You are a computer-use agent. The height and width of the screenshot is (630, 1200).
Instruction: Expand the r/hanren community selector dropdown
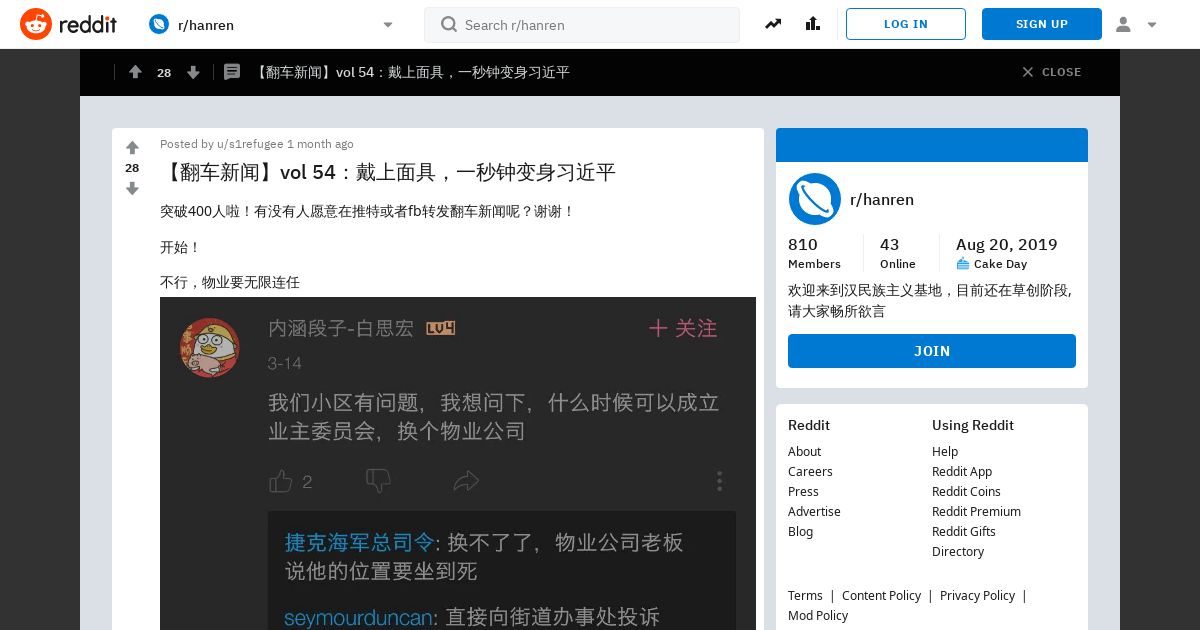tap(388, 25)
